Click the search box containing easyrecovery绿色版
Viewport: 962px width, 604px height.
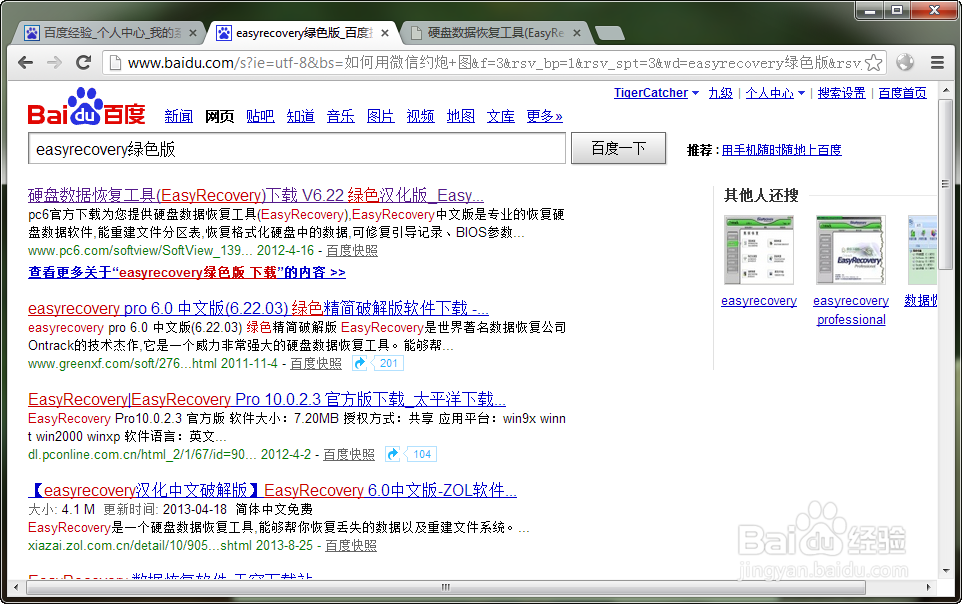point(297,149)
